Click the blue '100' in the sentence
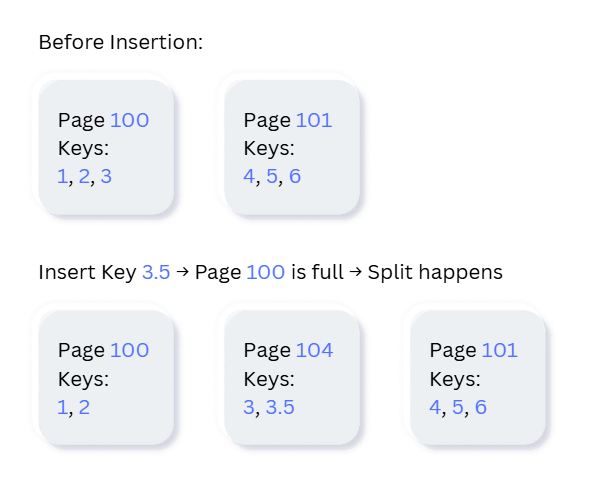 [266, 272]
